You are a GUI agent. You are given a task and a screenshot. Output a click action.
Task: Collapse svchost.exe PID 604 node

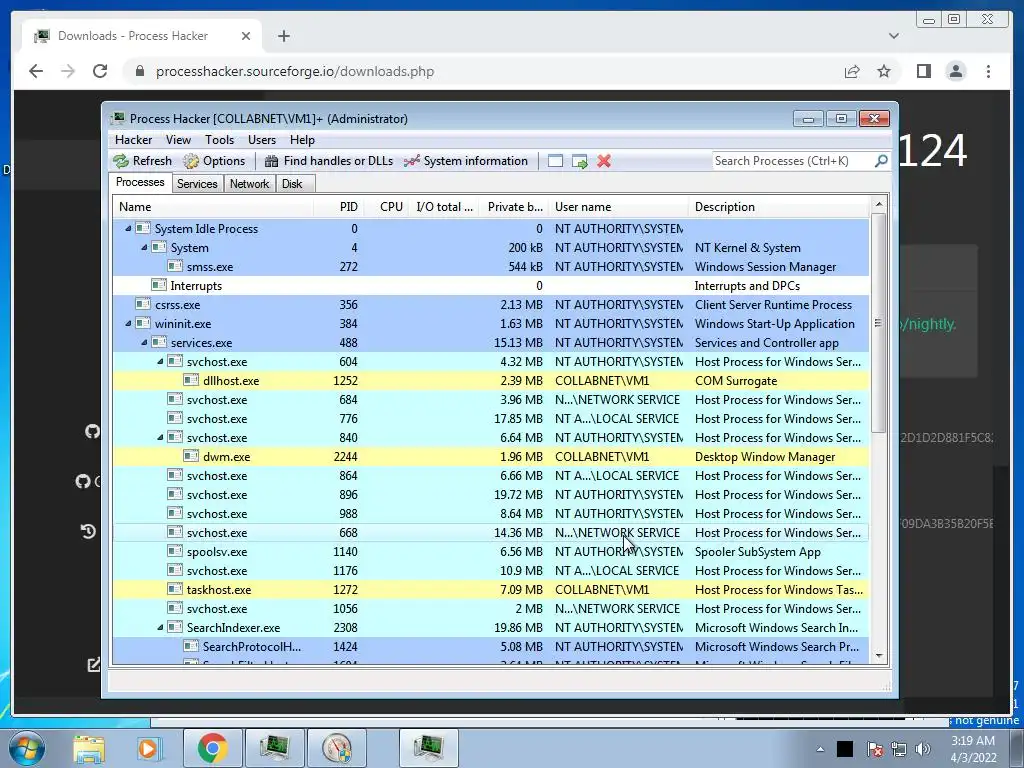160,361
